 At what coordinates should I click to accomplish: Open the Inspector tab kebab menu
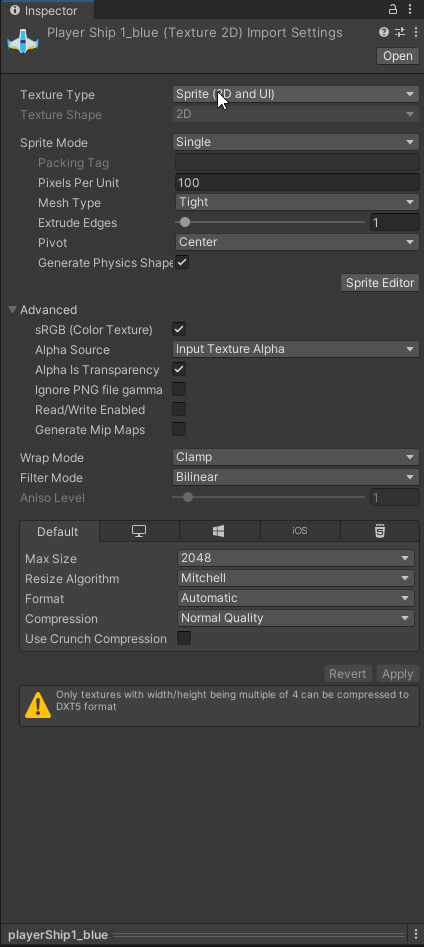click(412, 10)
